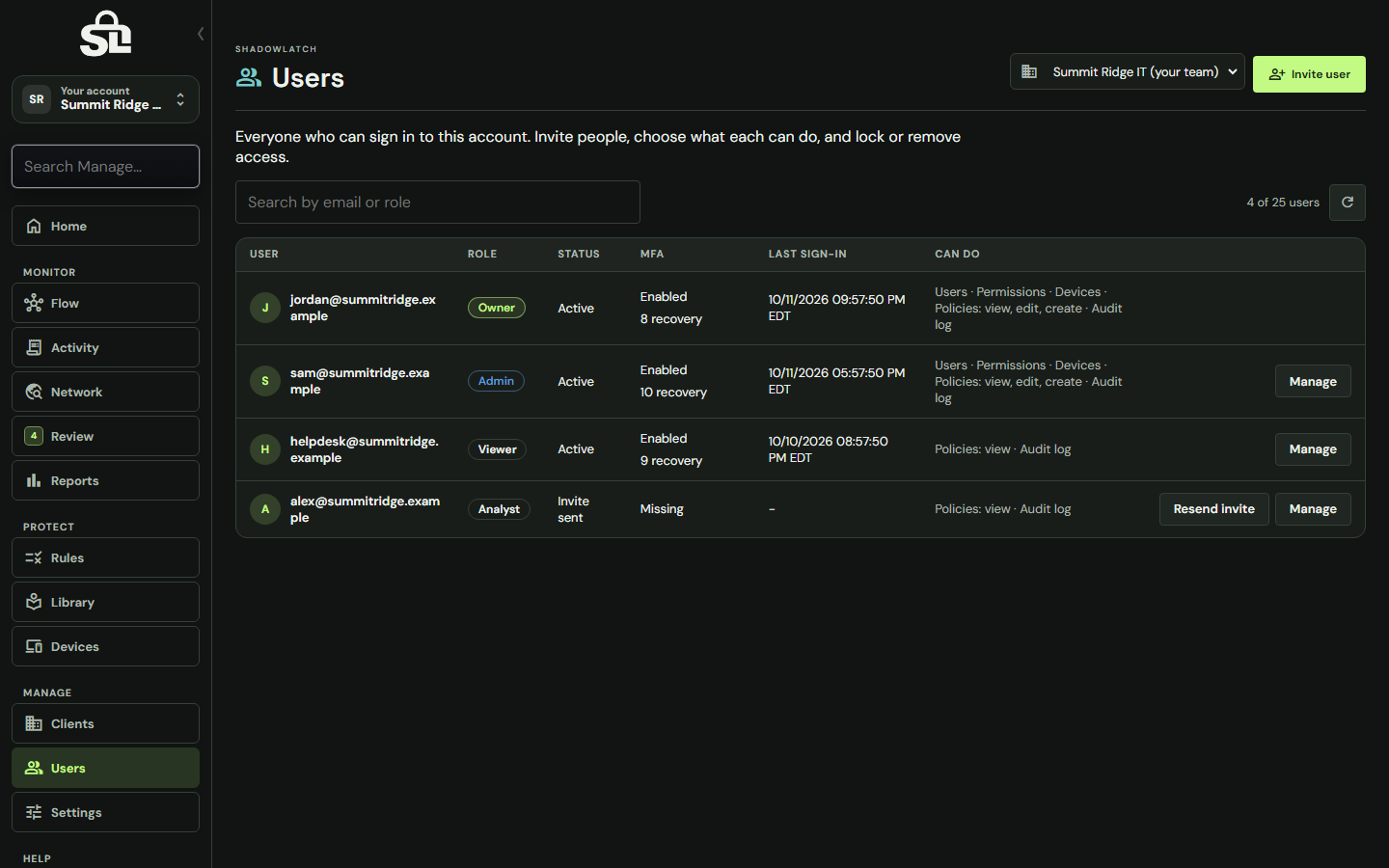Click '10/10/2026 08:57:50 PM EDT' sign-in time
Viewport: 1389px width, 868px height.
coord(828,449)
